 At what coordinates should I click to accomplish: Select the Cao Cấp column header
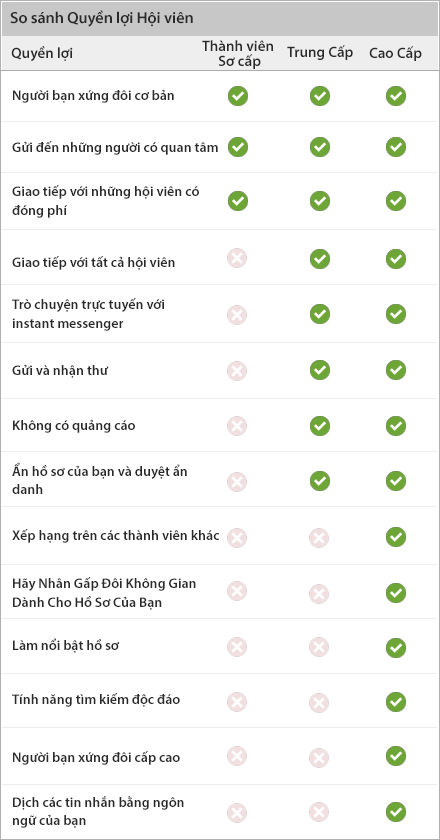[x=396, y=53]
